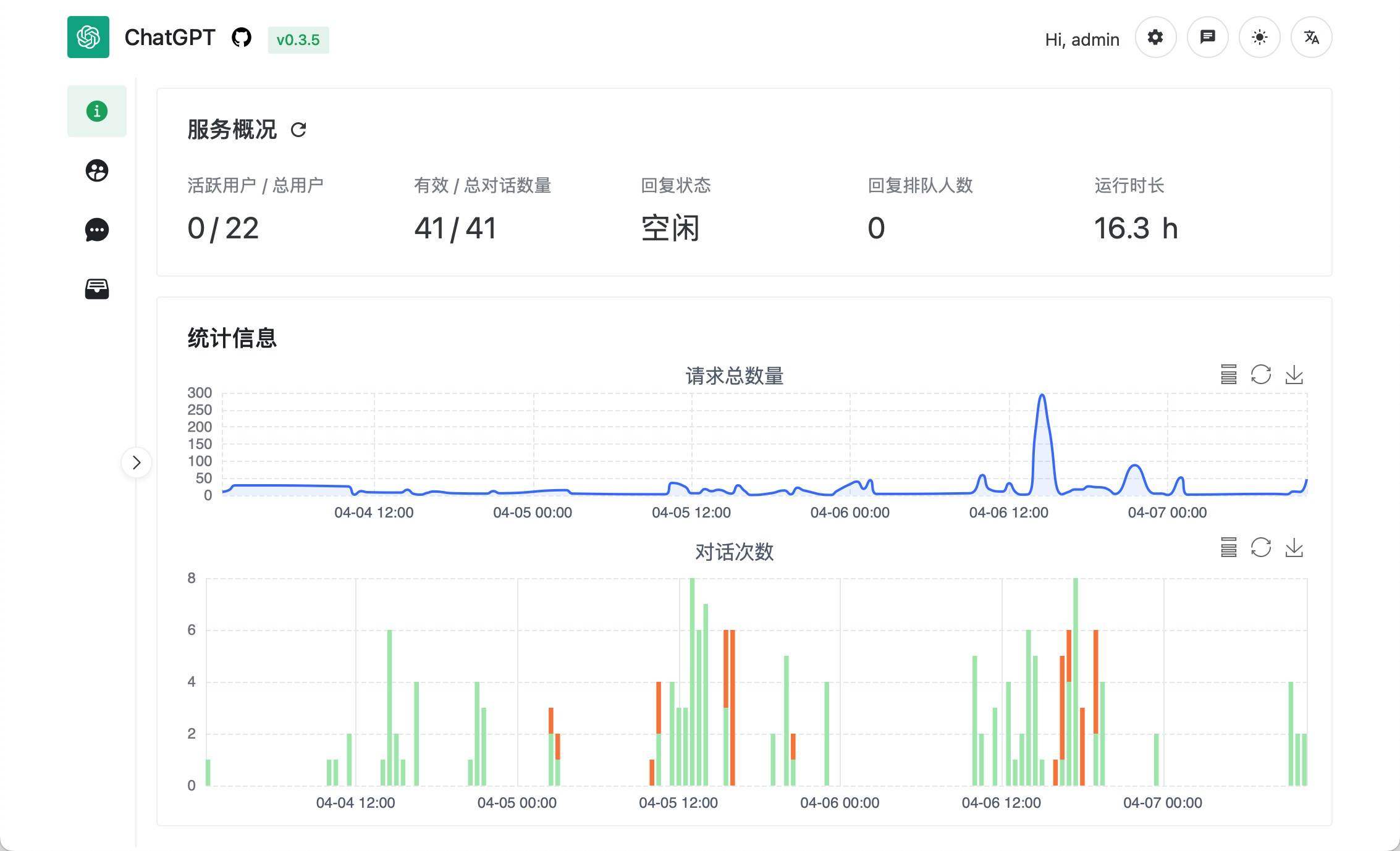Viewport: 1400px width, 851px height.
Task: Refresh the 服务概况 service overview
Action: click(298, 130)
